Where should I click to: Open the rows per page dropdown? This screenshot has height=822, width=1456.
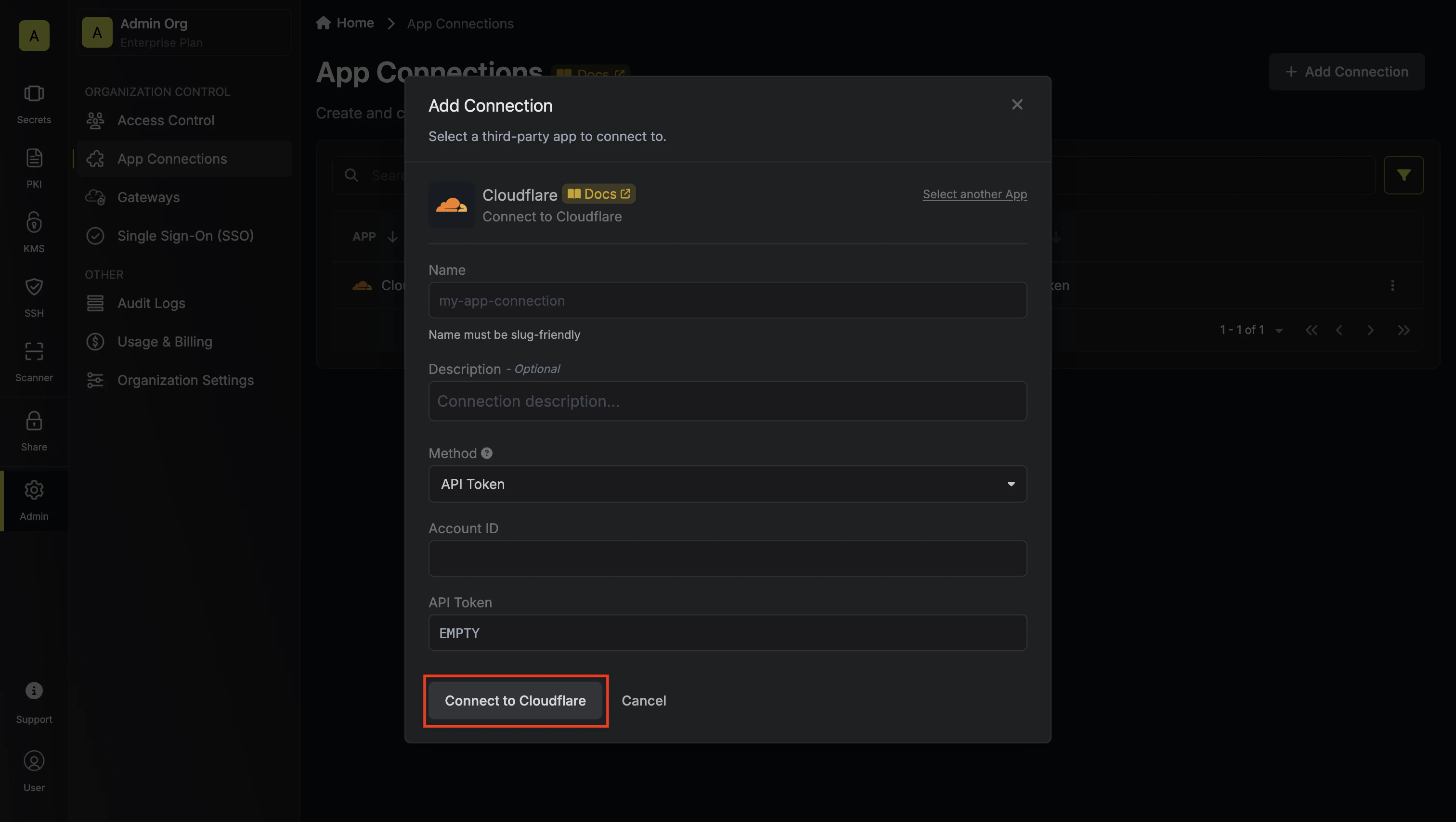coord(1278,331)
